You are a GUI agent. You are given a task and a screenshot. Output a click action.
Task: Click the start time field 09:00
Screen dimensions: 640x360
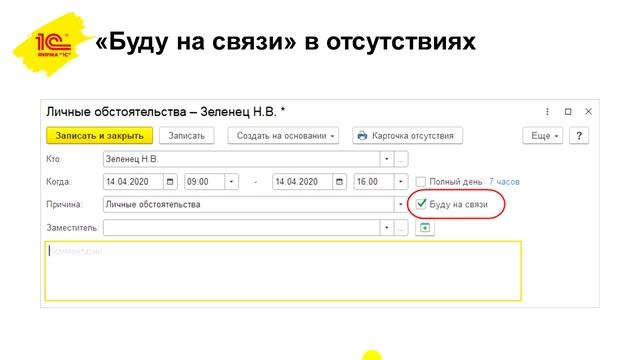204,182
